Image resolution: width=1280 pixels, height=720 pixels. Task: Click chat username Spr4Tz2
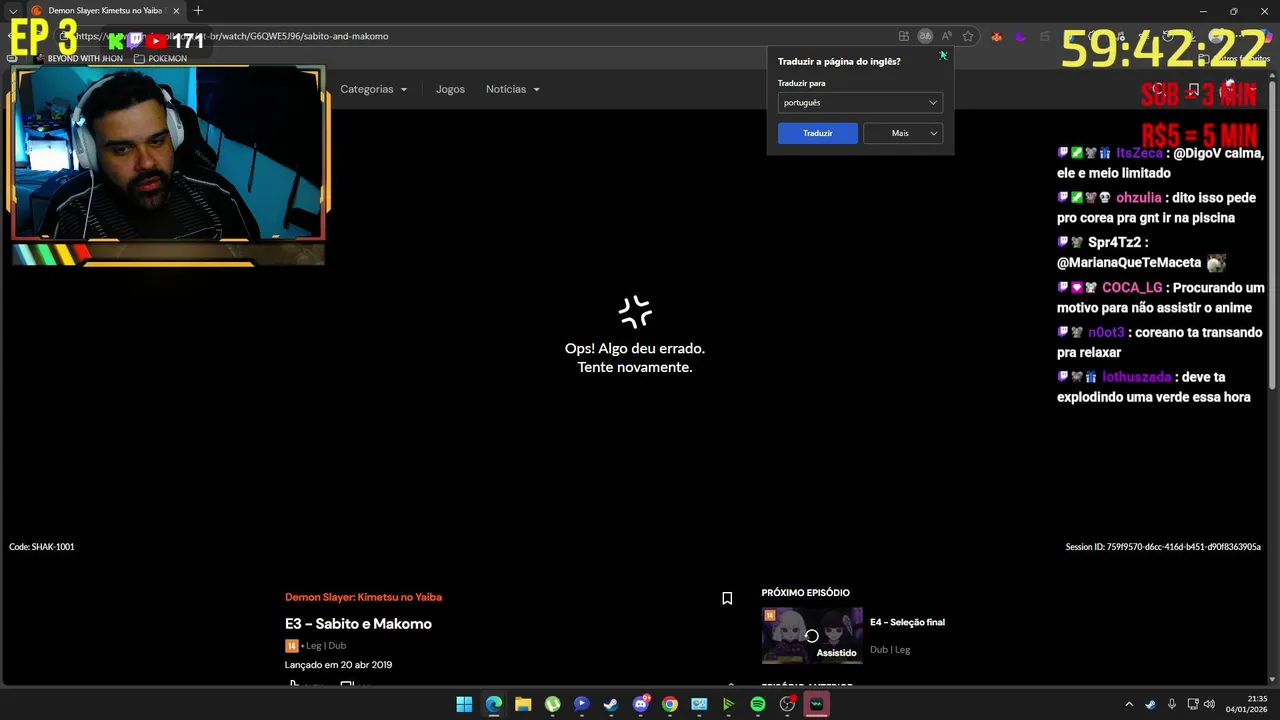(x=1115, y=243)
